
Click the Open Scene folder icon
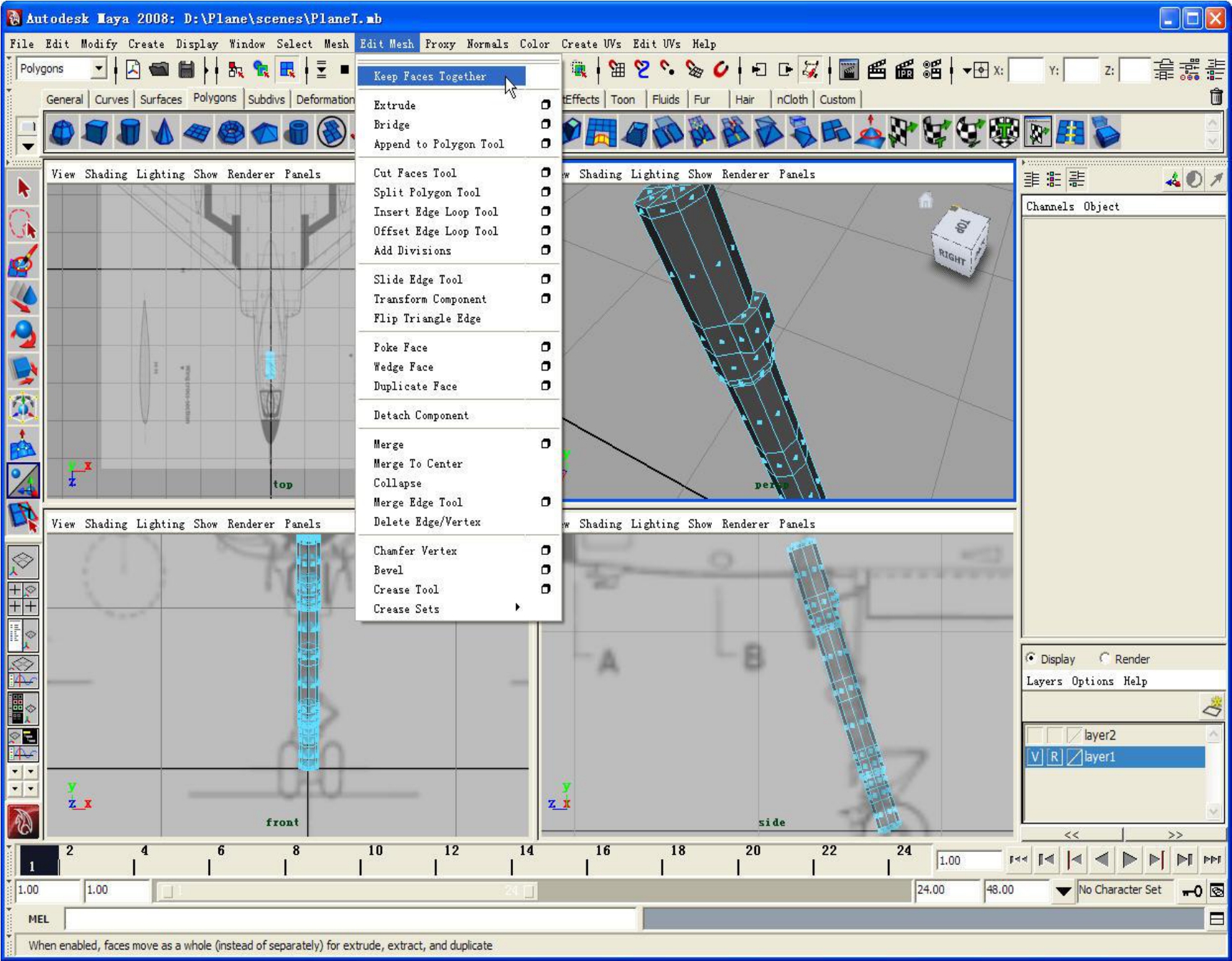tap(159, 69)
